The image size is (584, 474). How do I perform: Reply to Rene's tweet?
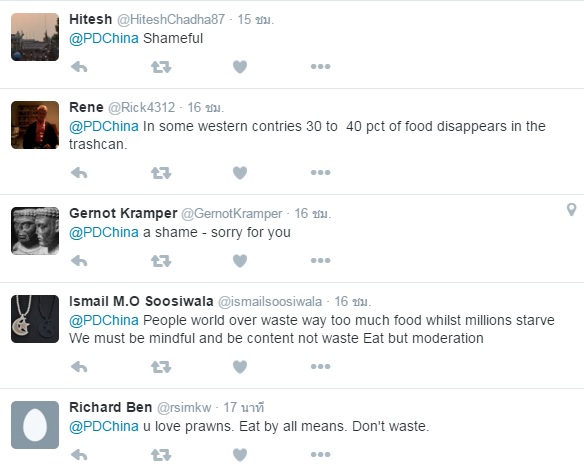(79, 173)
